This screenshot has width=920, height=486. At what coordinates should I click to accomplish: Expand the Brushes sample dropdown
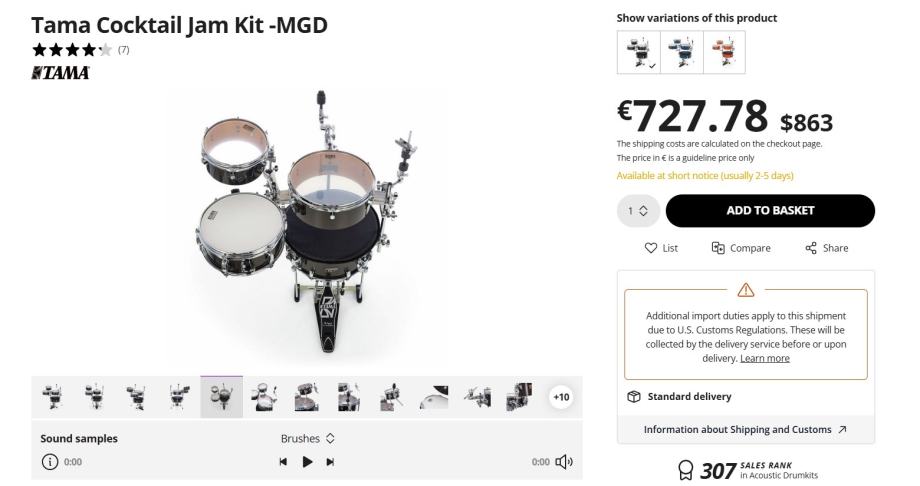coord(308,438)
